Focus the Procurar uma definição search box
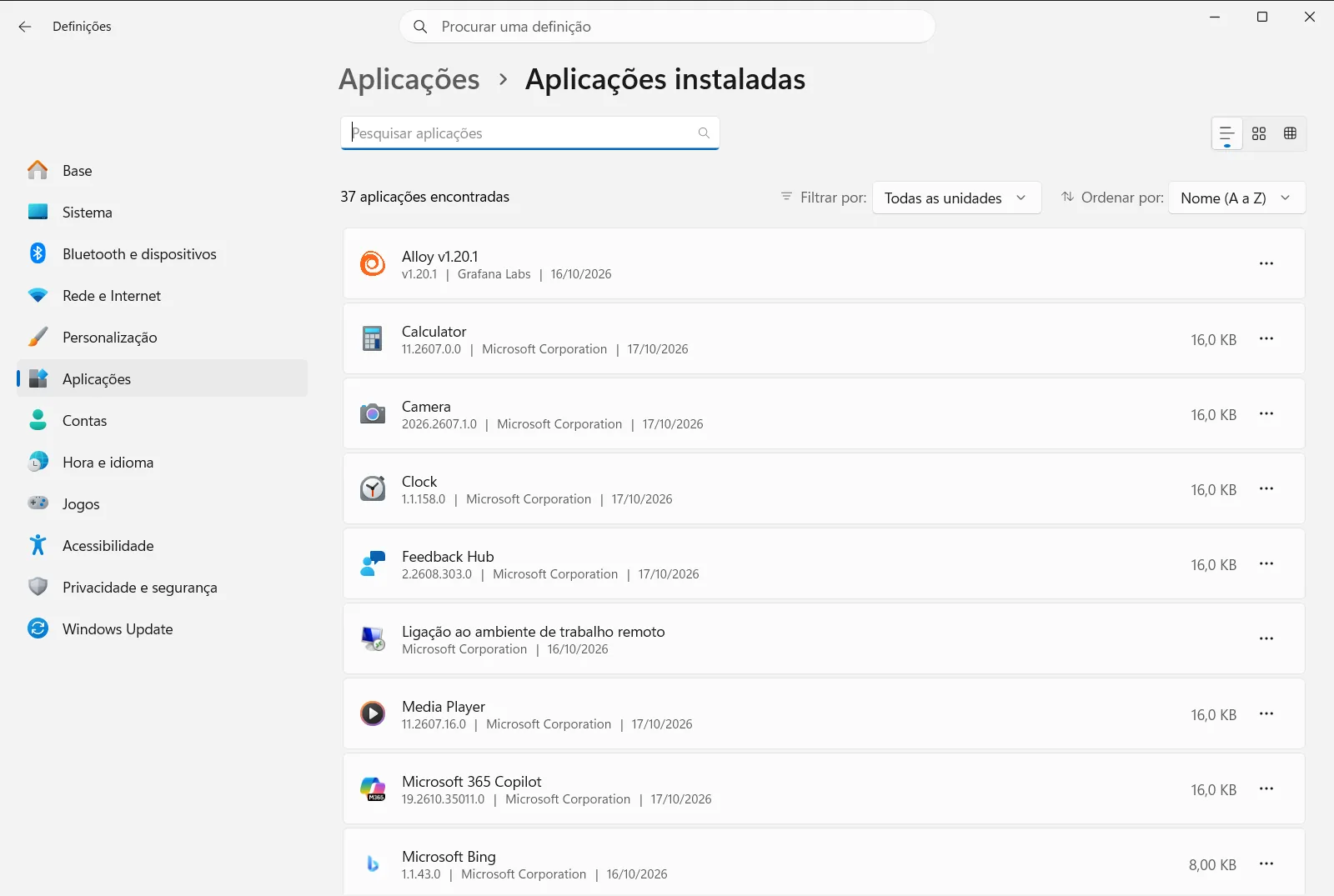This screenshot has width=1334, height=896. click(x=667, y=27)
